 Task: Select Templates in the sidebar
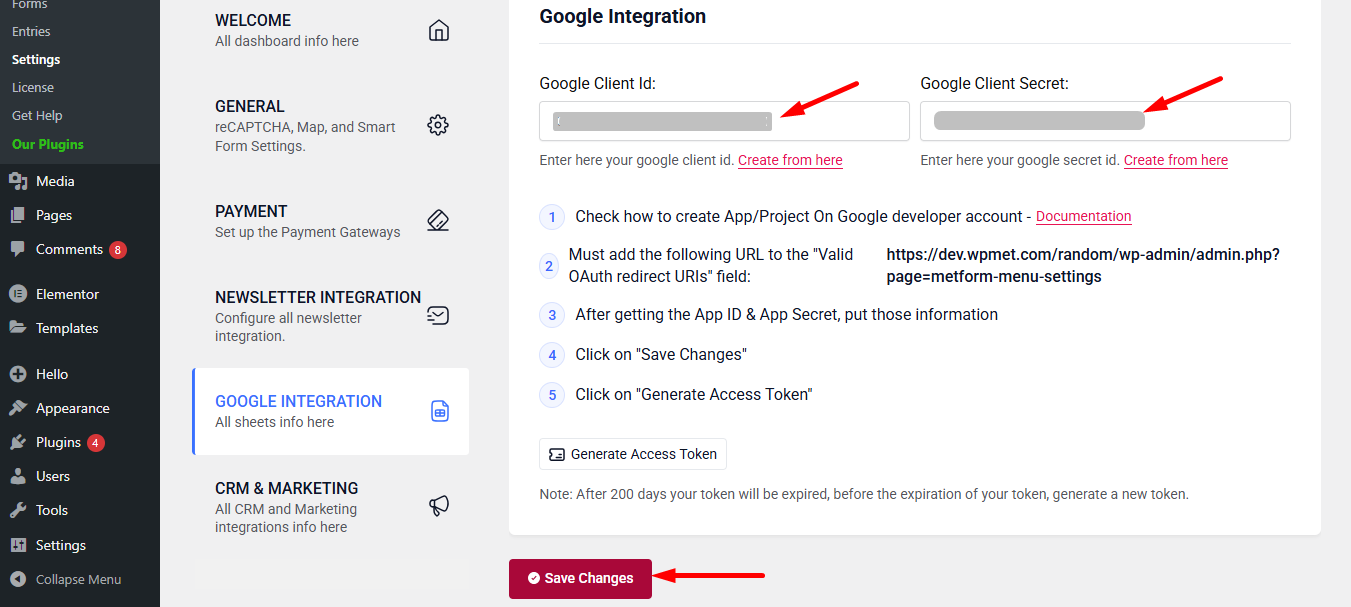click(65, 327)
